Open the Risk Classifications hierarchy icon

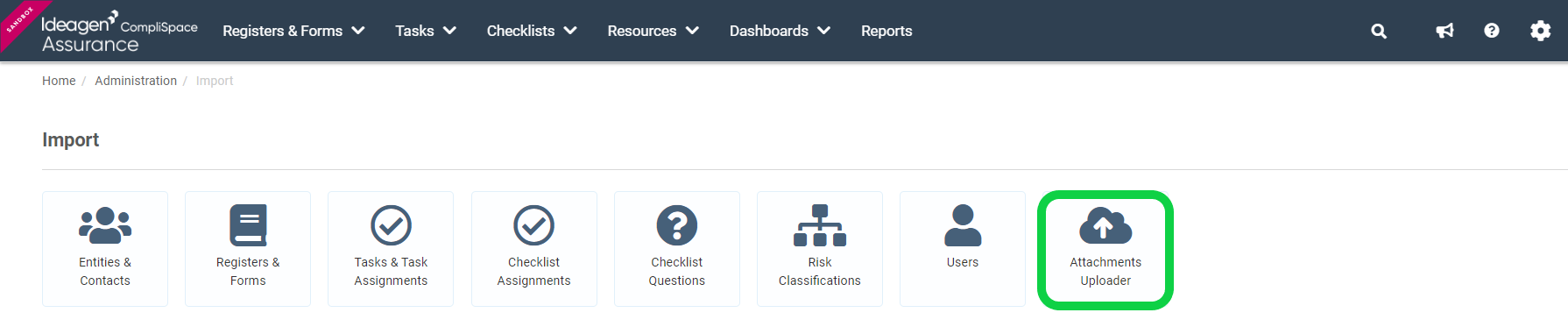click(x=820, y=225)
